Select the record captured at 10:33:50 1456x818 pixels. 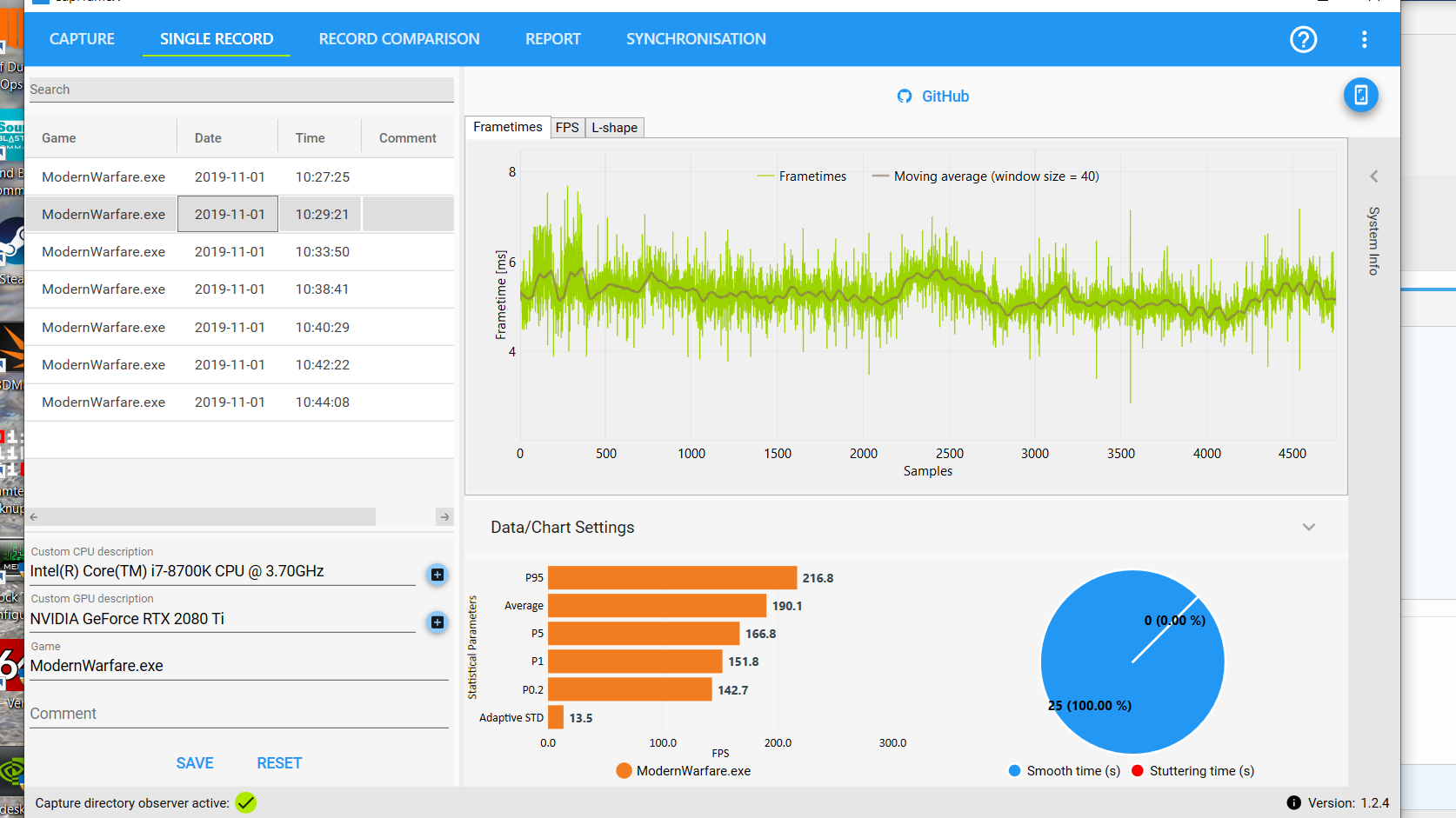[239, 252]
